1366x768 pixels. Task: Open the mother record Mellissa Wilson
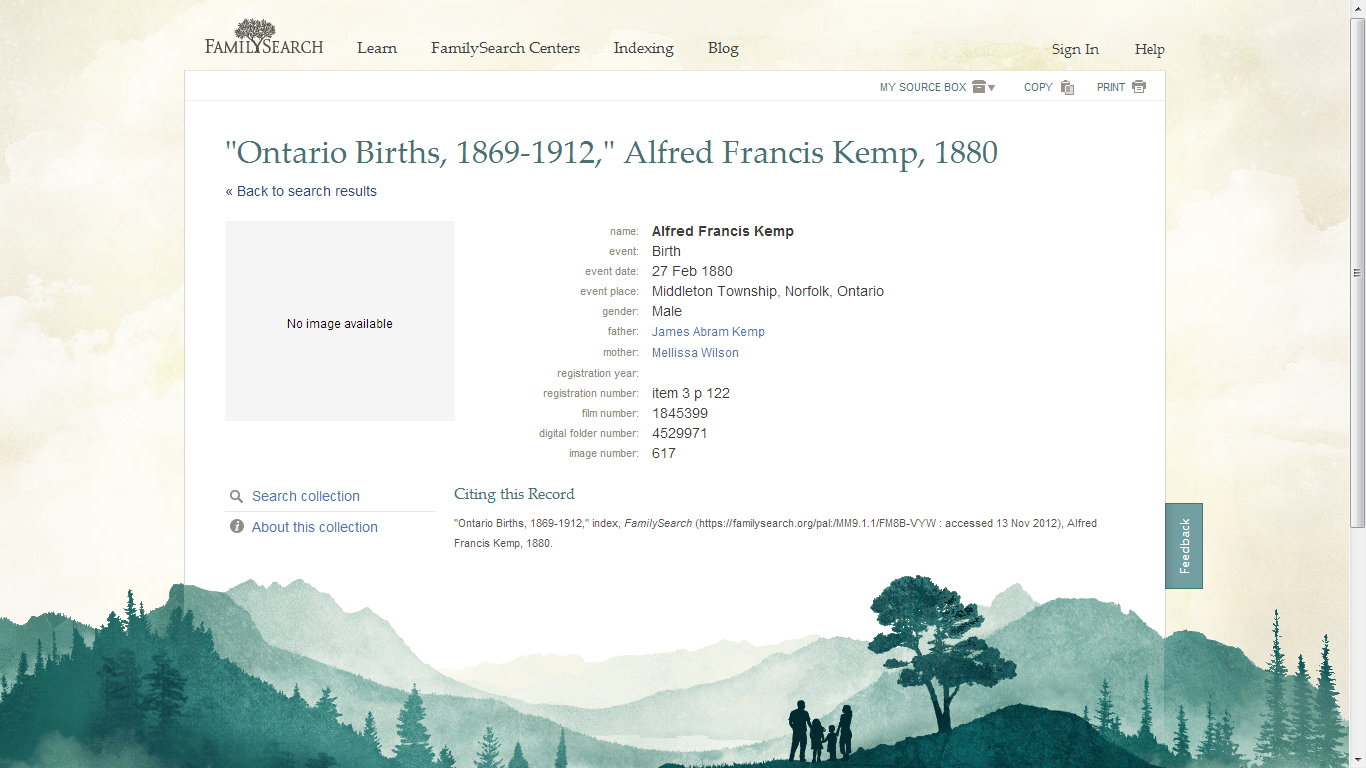(x=695, y=352)
